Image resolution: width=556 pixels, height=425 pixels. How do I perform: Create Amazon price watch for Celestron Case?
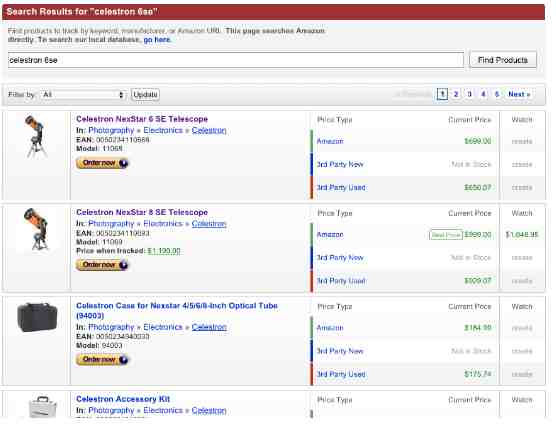(x=522, y=328)
